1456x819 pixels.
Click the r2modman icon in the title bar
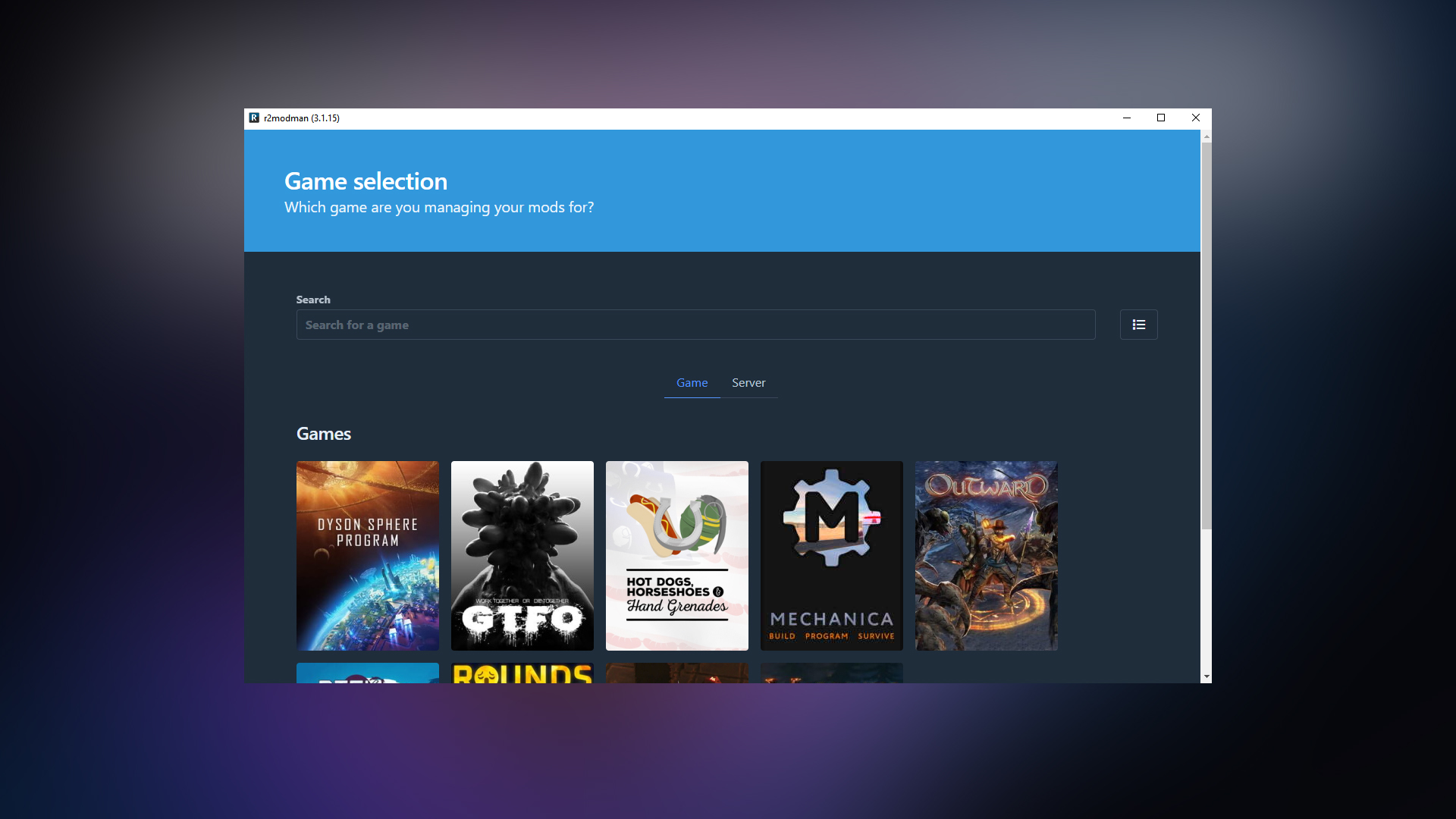tap(254, 118)
